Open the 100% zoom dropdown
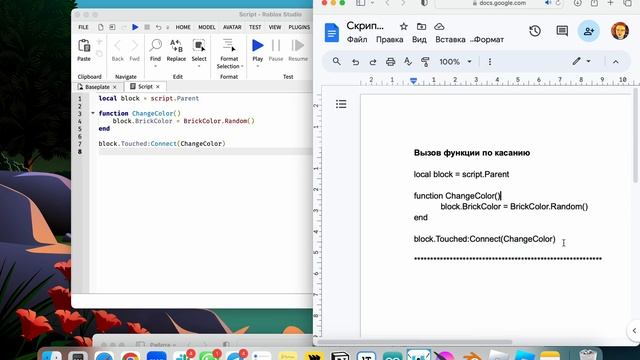 tap(455, 62)
